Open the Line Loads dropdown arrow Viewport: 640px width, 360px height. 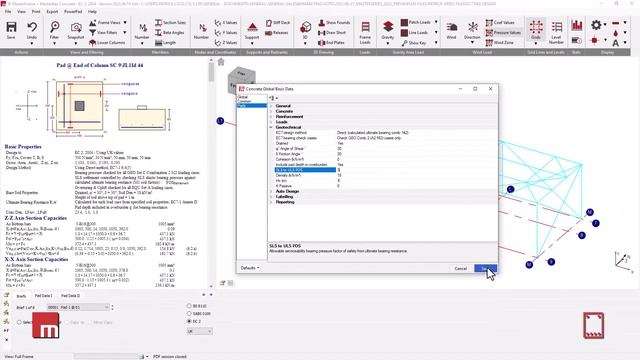coord(436,32)
